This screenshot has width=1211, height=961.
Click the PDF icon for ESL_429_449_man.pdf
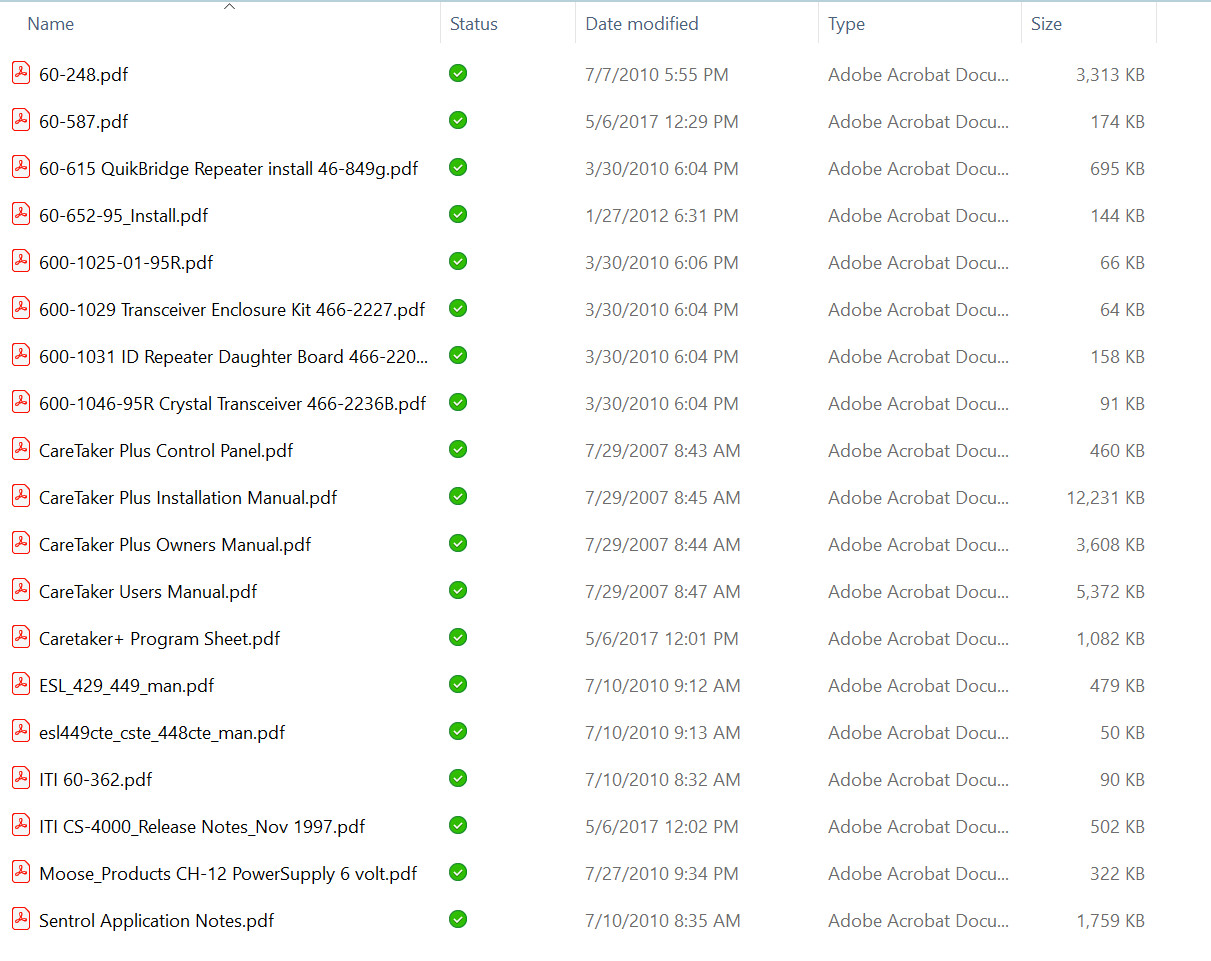click(x=21, y=684)
